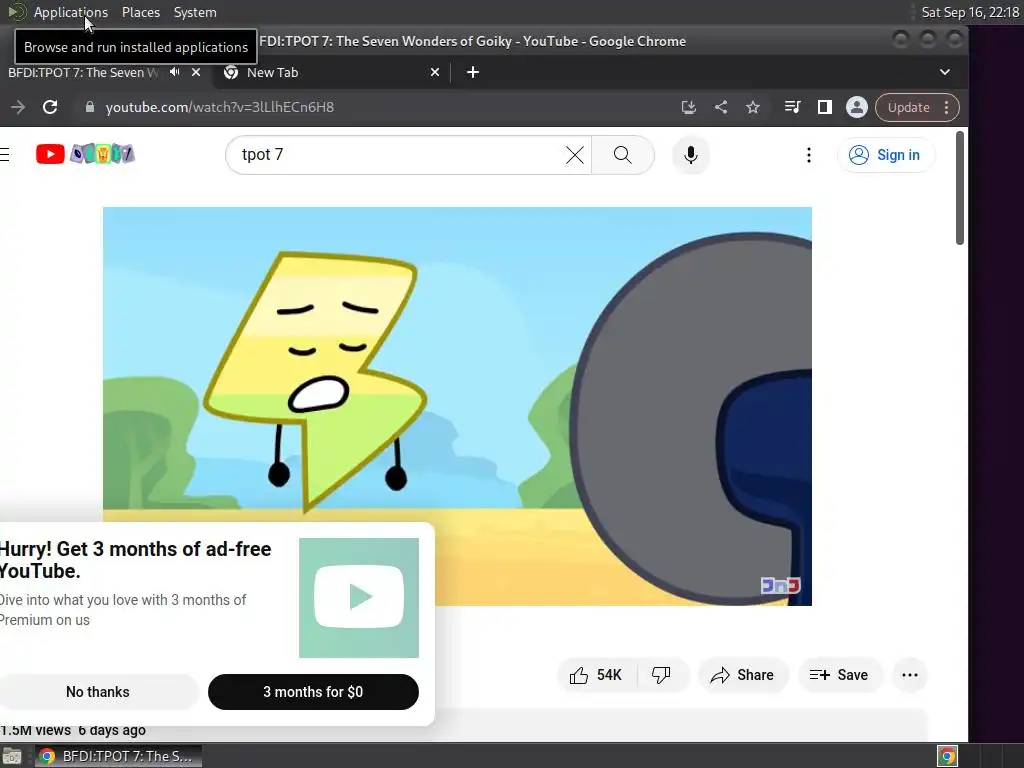Select BFDI:TPOT 7 taskbar window button

click(116, 756)
